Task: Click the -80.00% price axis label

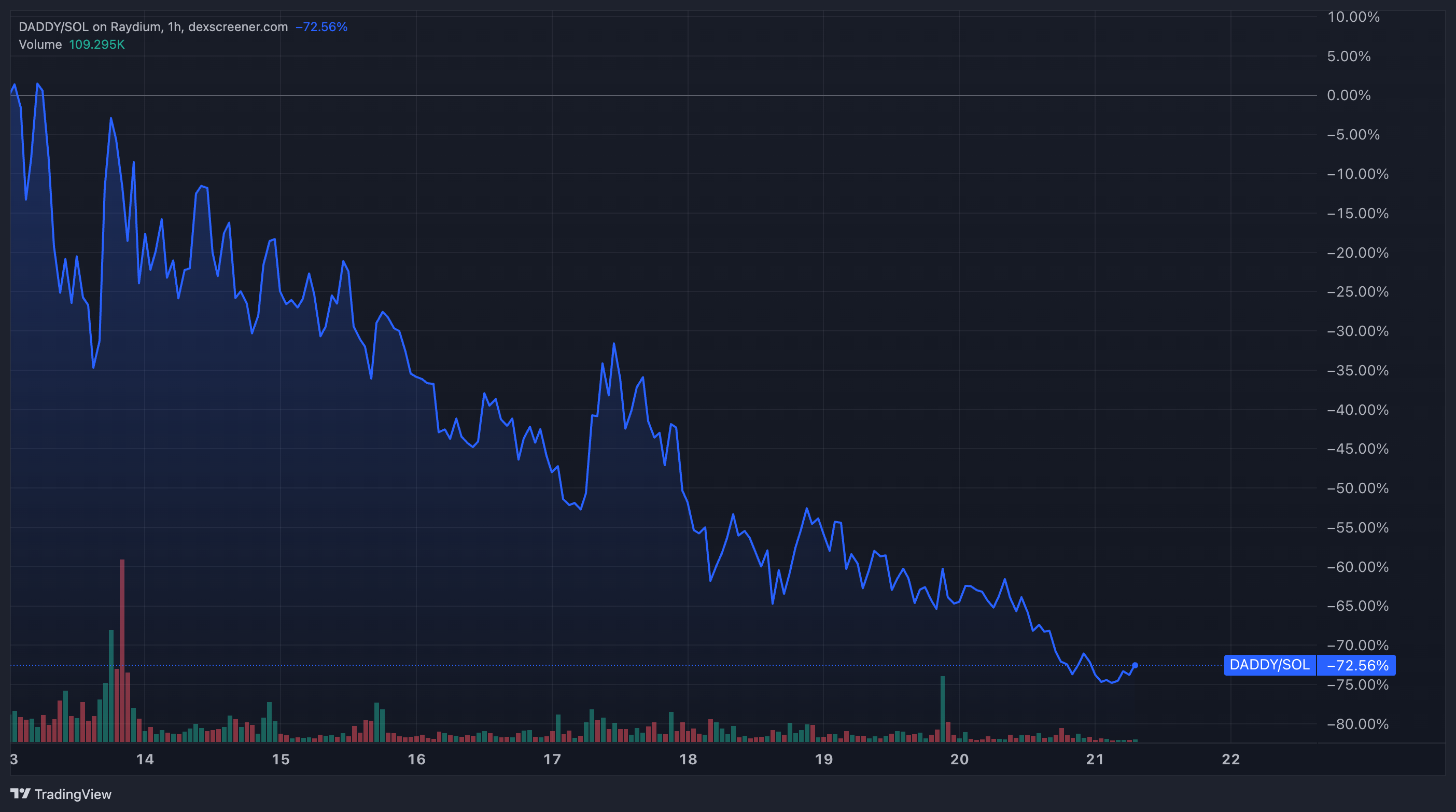Action: [x=1357, y=724]
